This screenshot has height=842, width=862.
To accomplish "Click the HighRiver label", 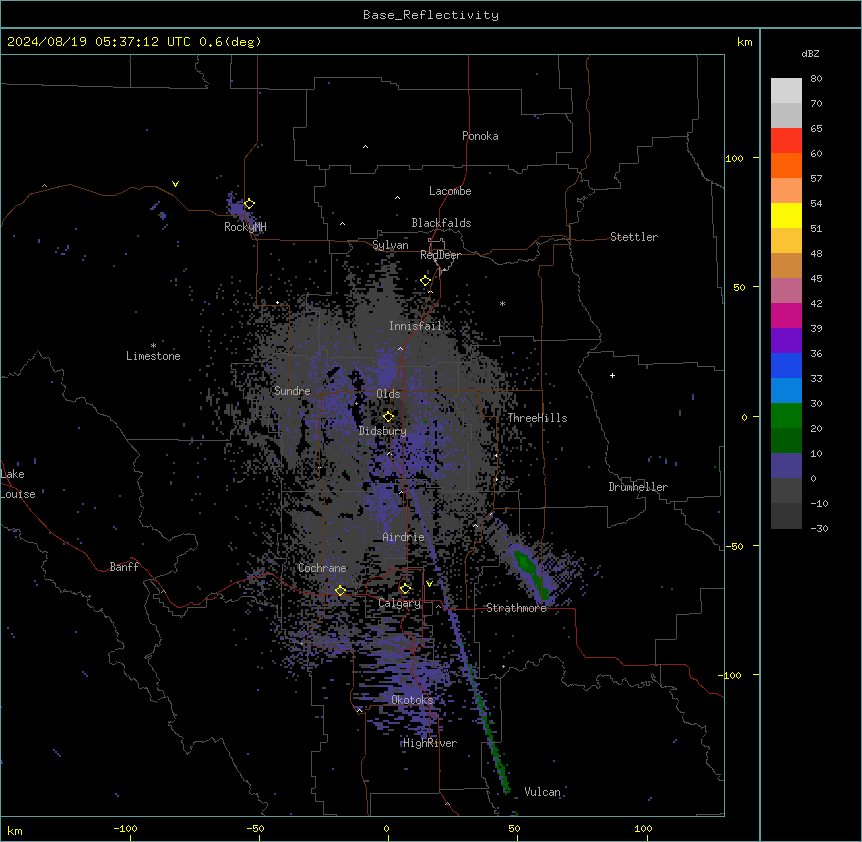I will [x=430, y=743].
